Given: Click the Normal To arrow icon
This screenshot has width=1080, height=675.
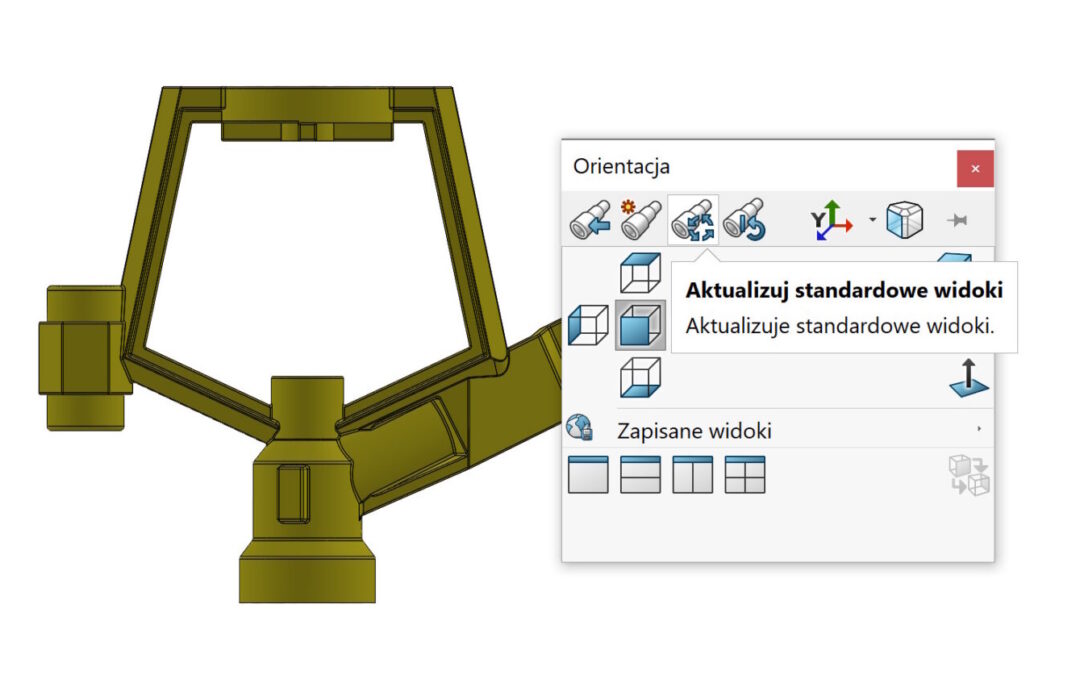Looking at the screenshot, I should [x=968, y=379].
